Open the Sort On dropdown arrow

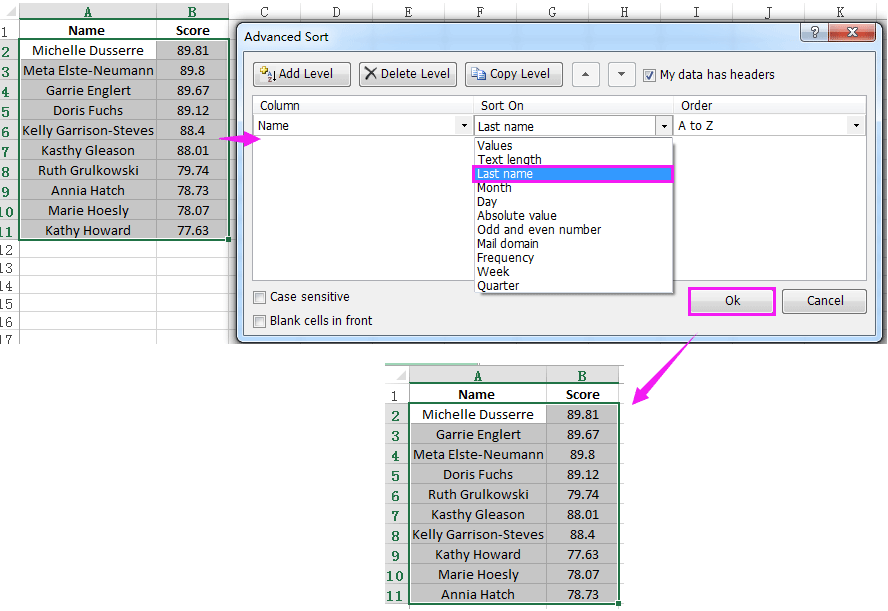tap(664, 126)
